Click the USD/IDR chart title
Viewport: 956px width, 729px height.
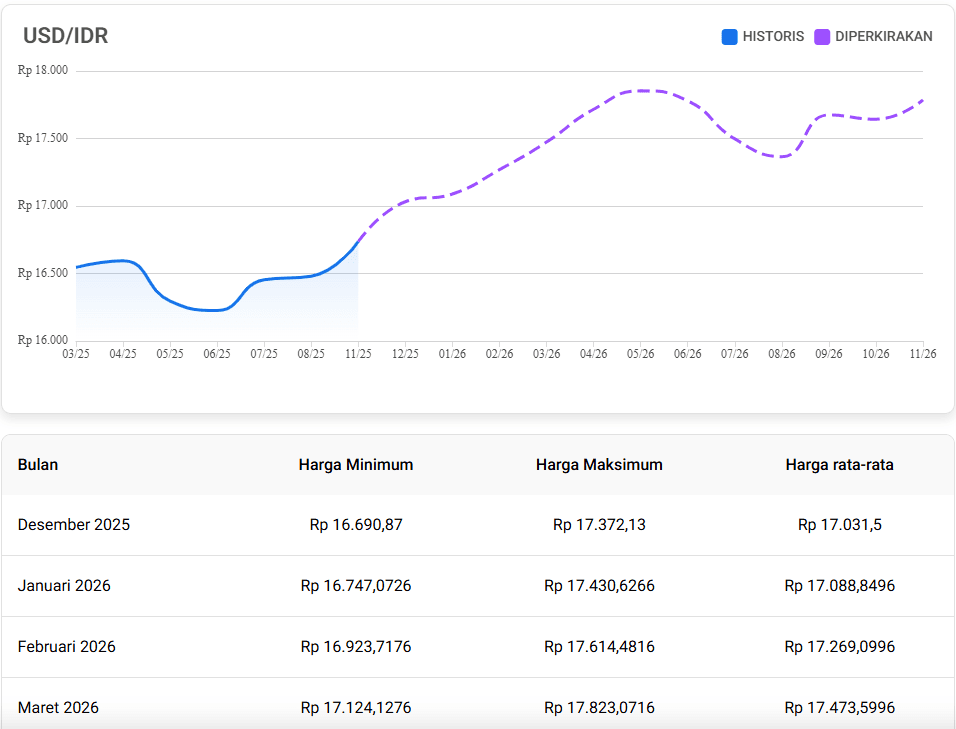click(x=65, y=36)
